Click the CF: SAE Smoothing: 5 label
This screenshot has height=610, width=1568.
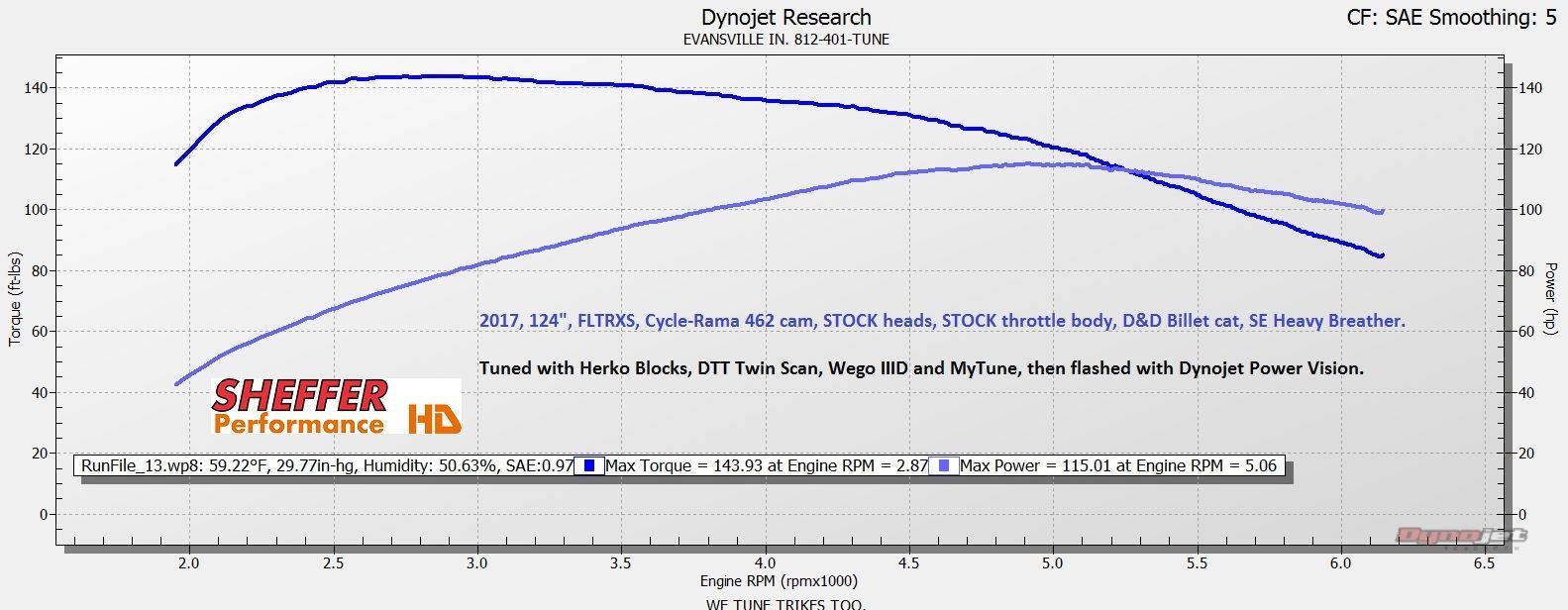tap(1451, 17)
